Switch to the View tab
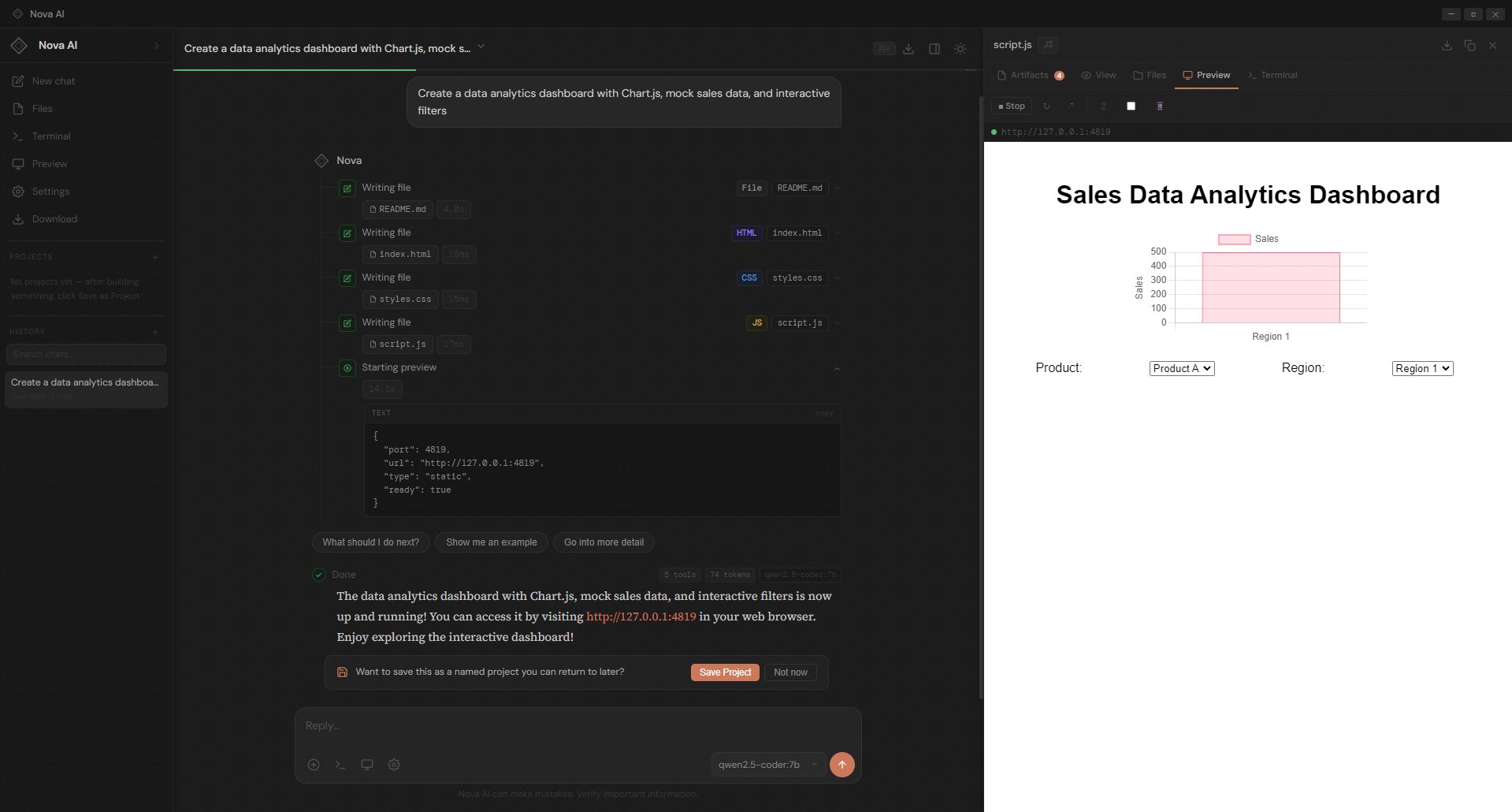This screenshot has height=812, width=1512. click(1098, 76)
